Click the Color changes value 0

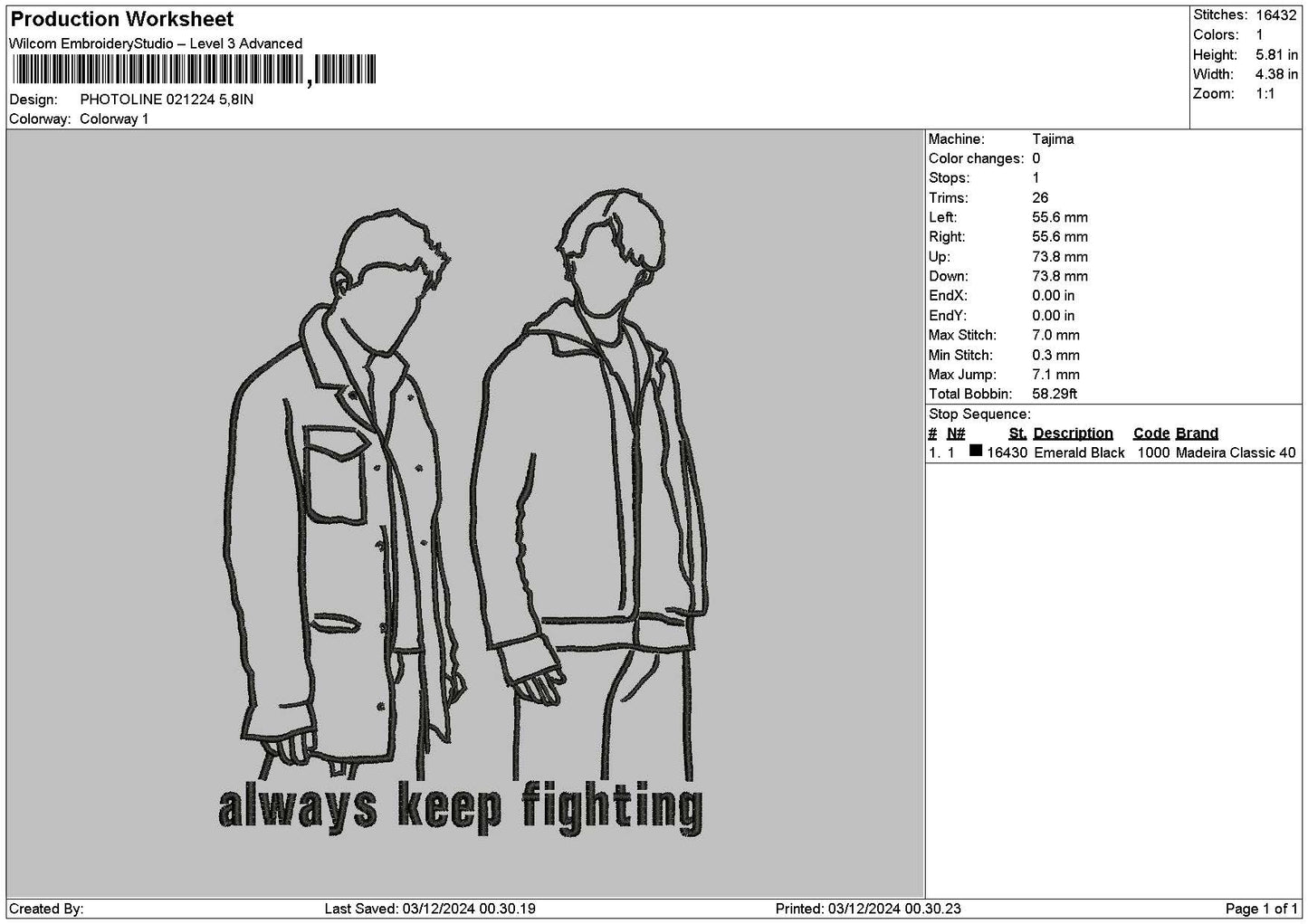click(x=1036, y=158)
